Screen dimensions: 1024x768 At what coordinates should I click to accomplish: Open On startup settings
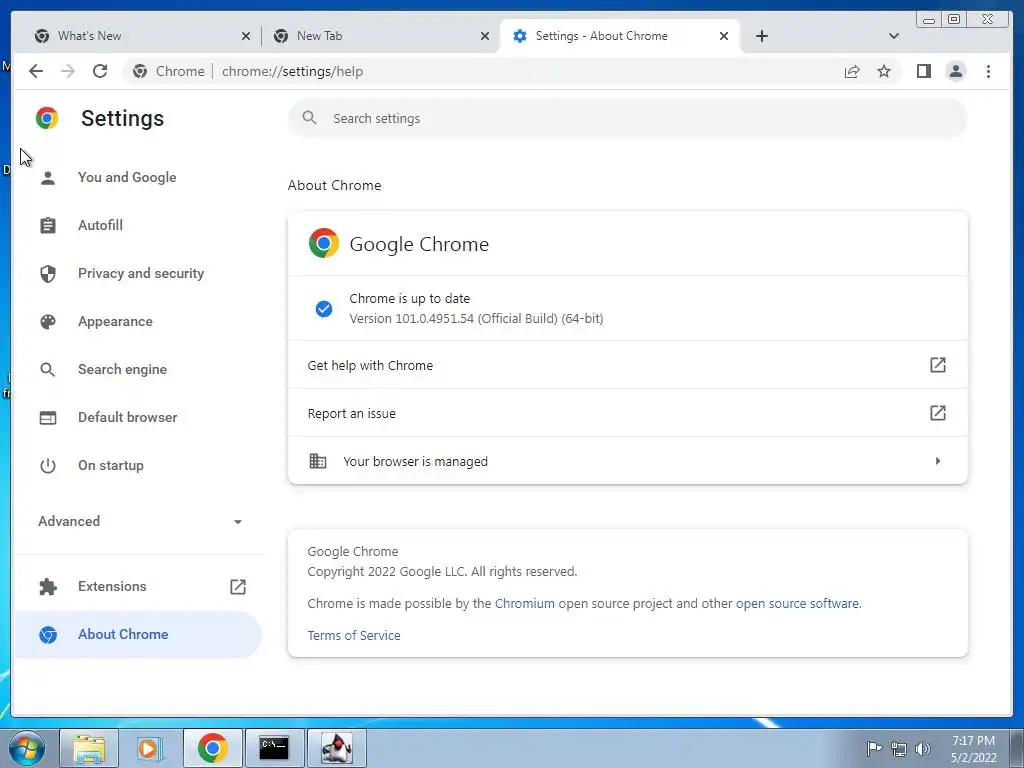138,466
